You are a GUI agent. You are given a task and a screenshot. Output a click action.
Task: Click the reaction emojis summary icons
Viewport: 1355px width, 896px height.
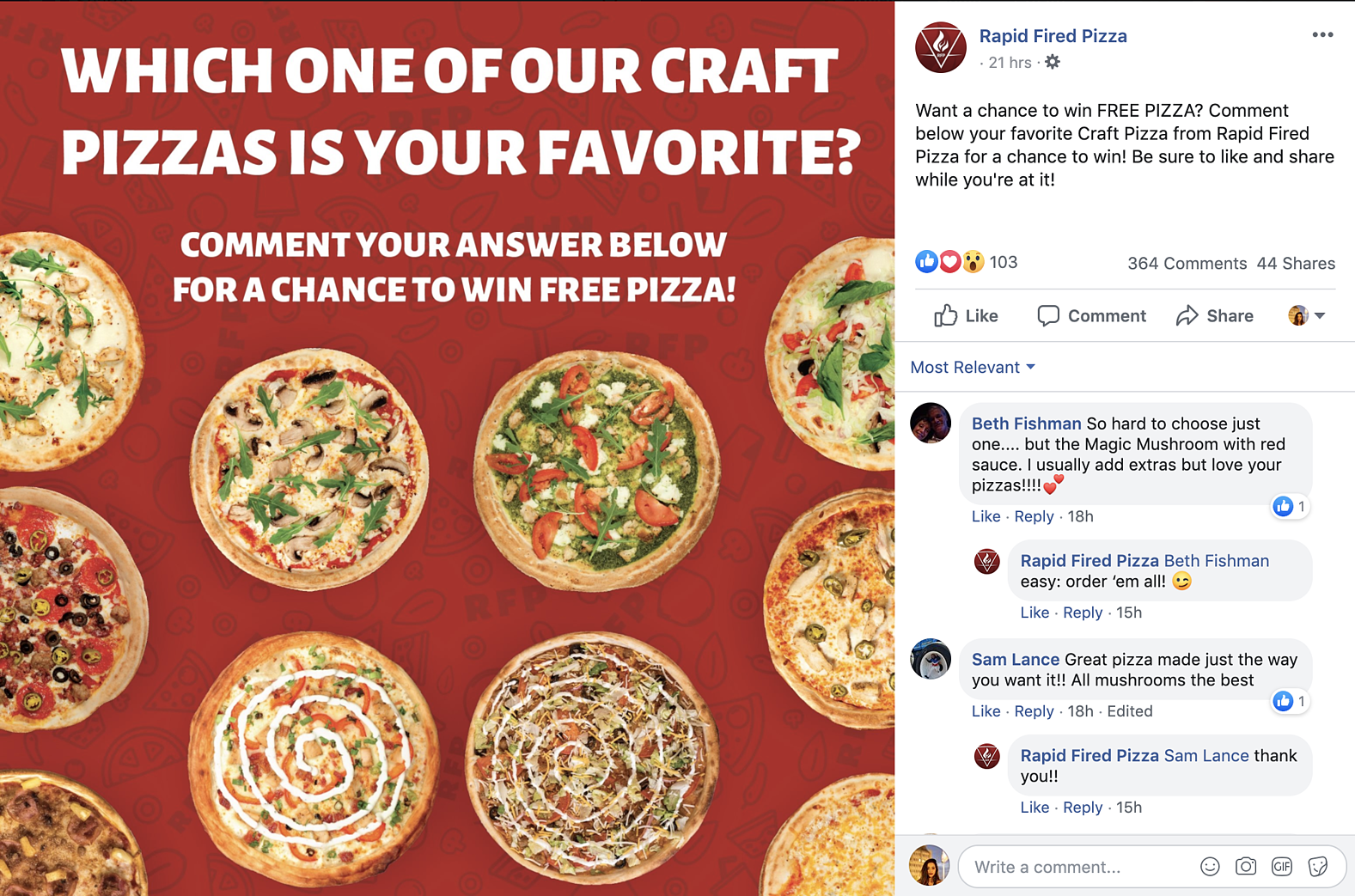pyautogui.click(x=949, y=262)
